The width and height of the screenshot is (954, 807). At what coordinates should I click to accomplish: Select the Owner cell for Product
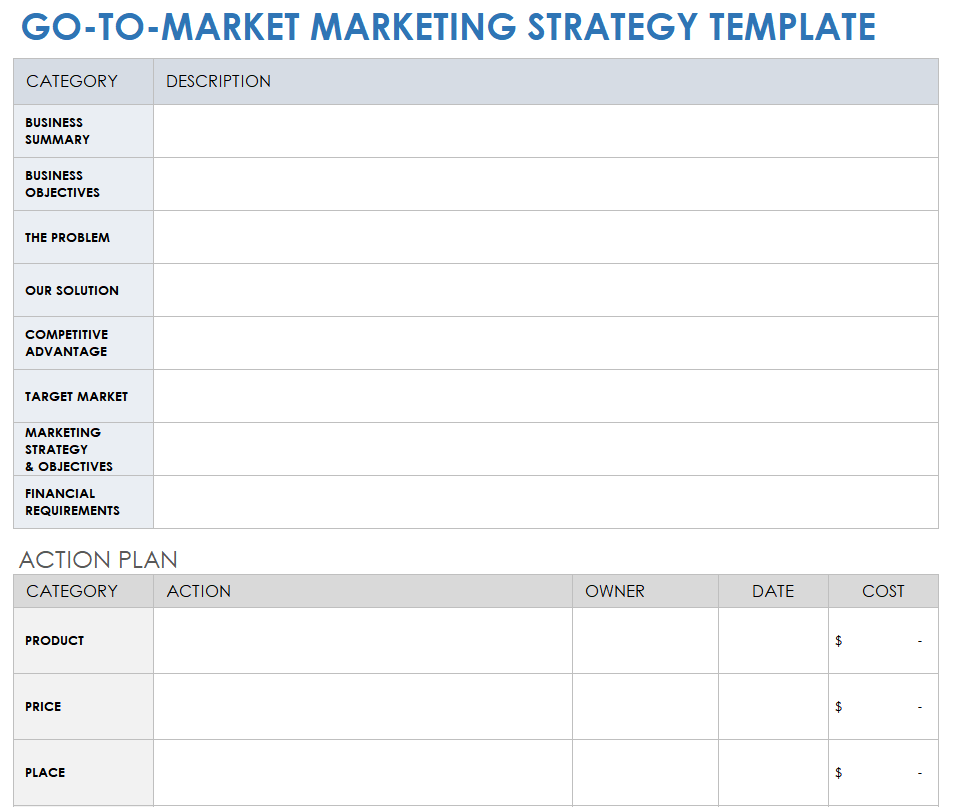coord(645,640)
